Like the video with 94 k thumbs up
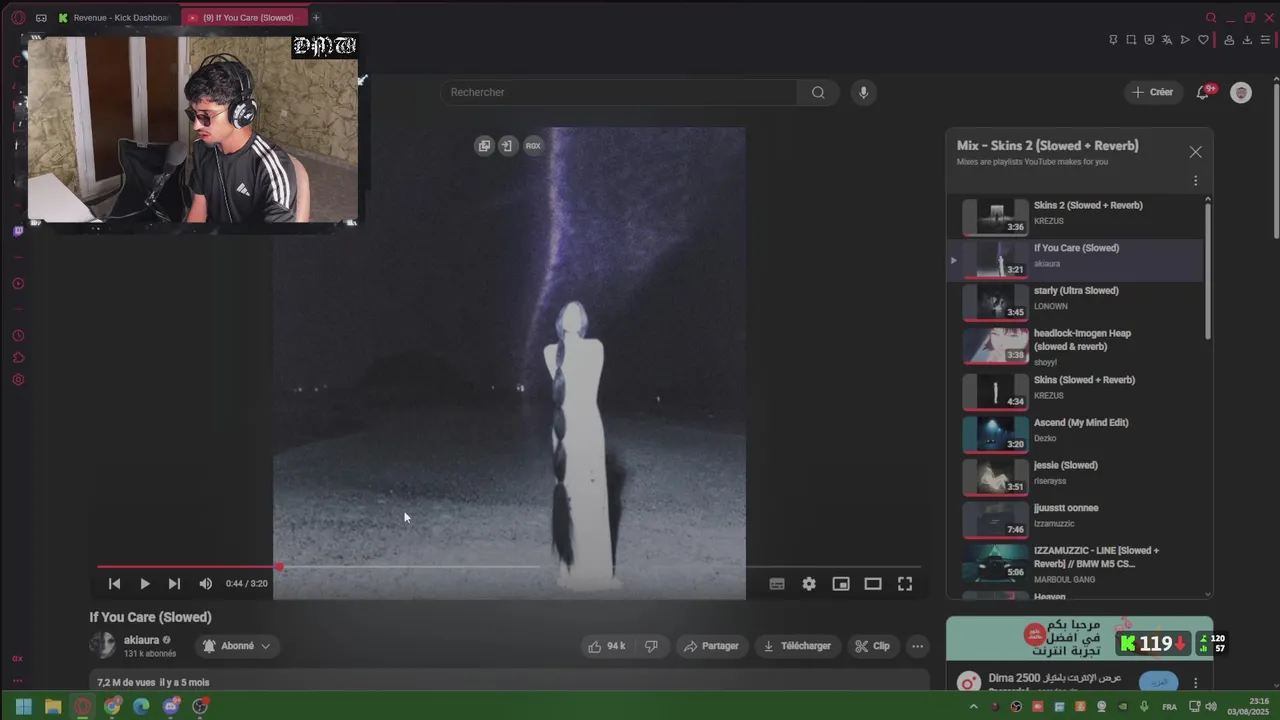1280x720 pixels. [x=606, y=646]
